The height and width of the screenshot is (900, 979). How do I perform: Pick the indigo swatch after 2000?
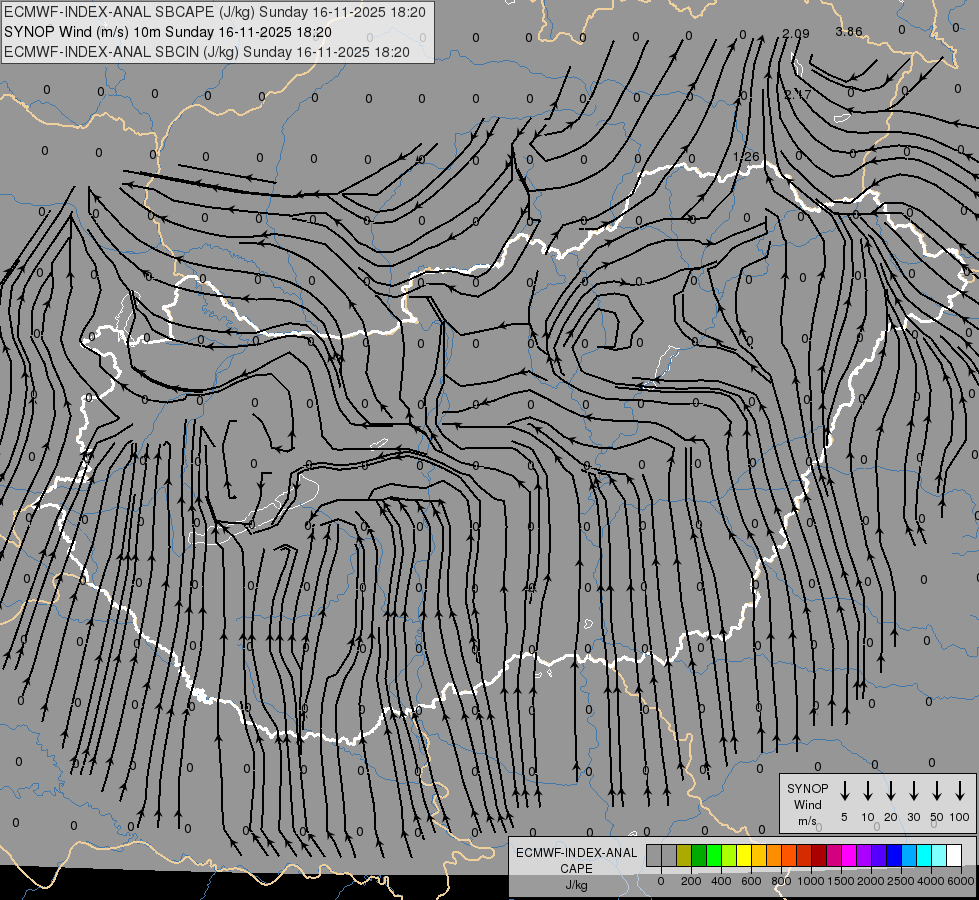[878, 855]
